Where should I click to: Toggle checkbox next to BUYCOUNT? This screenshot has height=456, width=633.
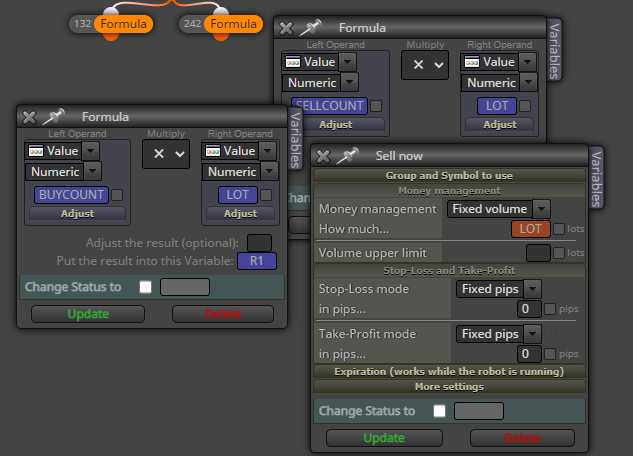tap(117, 195)
